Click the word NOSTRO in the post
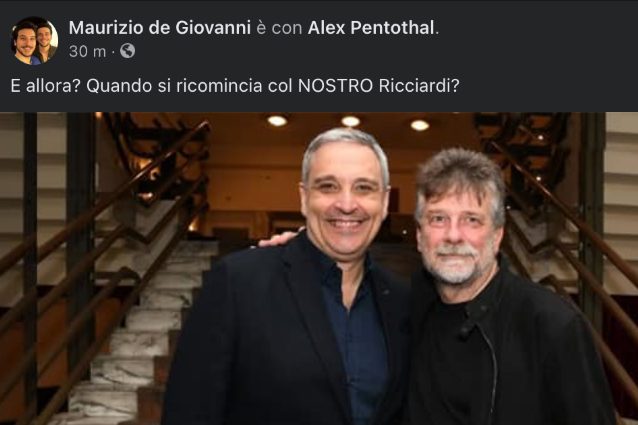 (335, 86)
